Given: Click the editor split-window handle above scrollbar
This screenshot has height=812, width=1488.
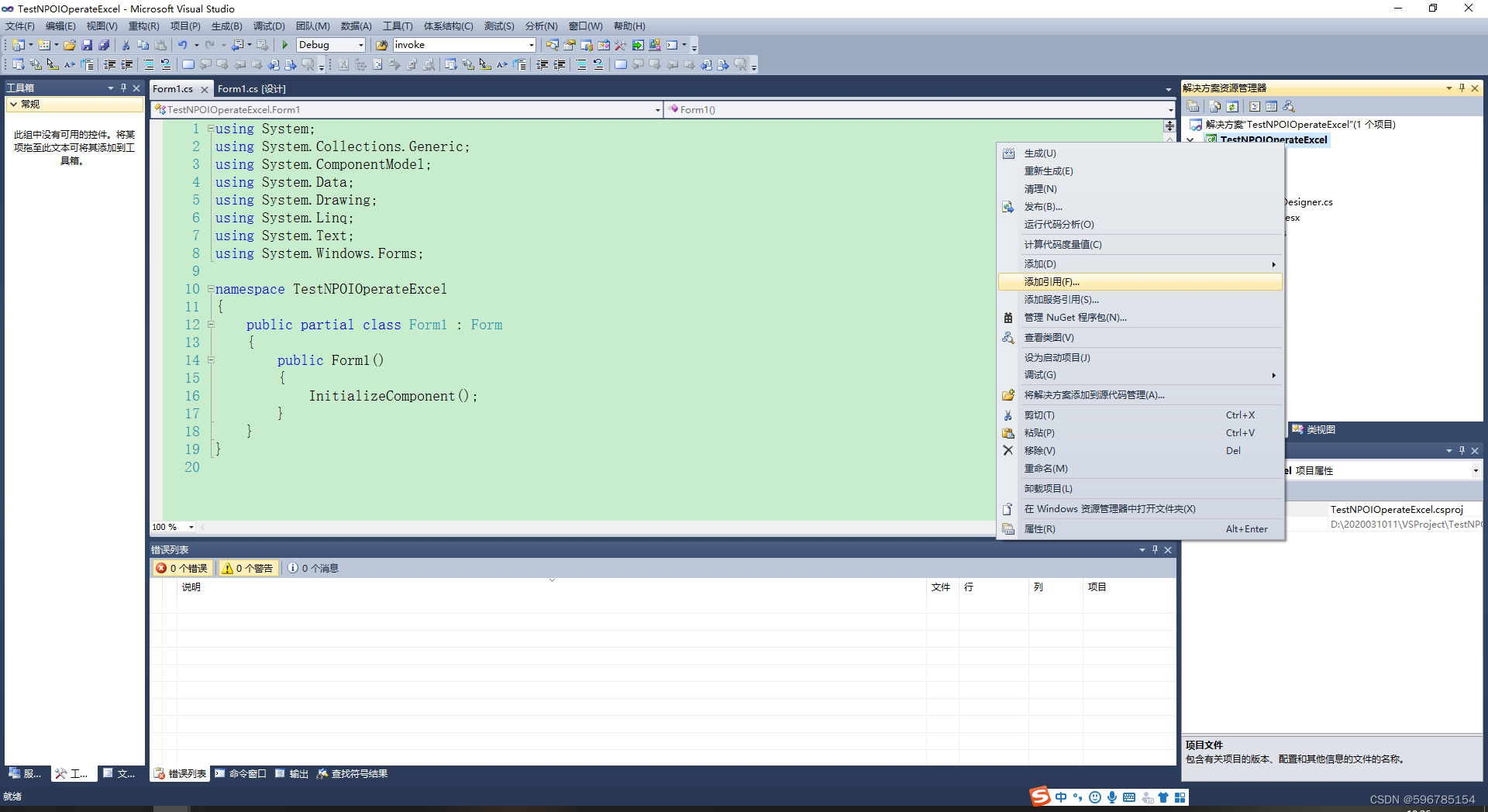Looking at the screenshot, I should coord(1169,125).
